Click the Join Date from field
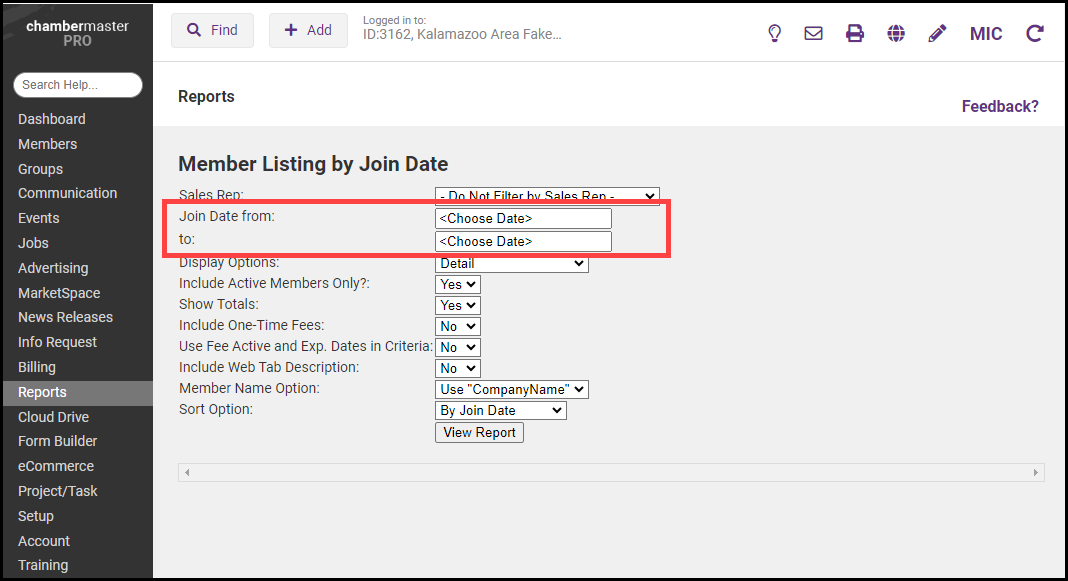Image resolution: width=1068 pixels, height=581 pixels. click(523, 218)
